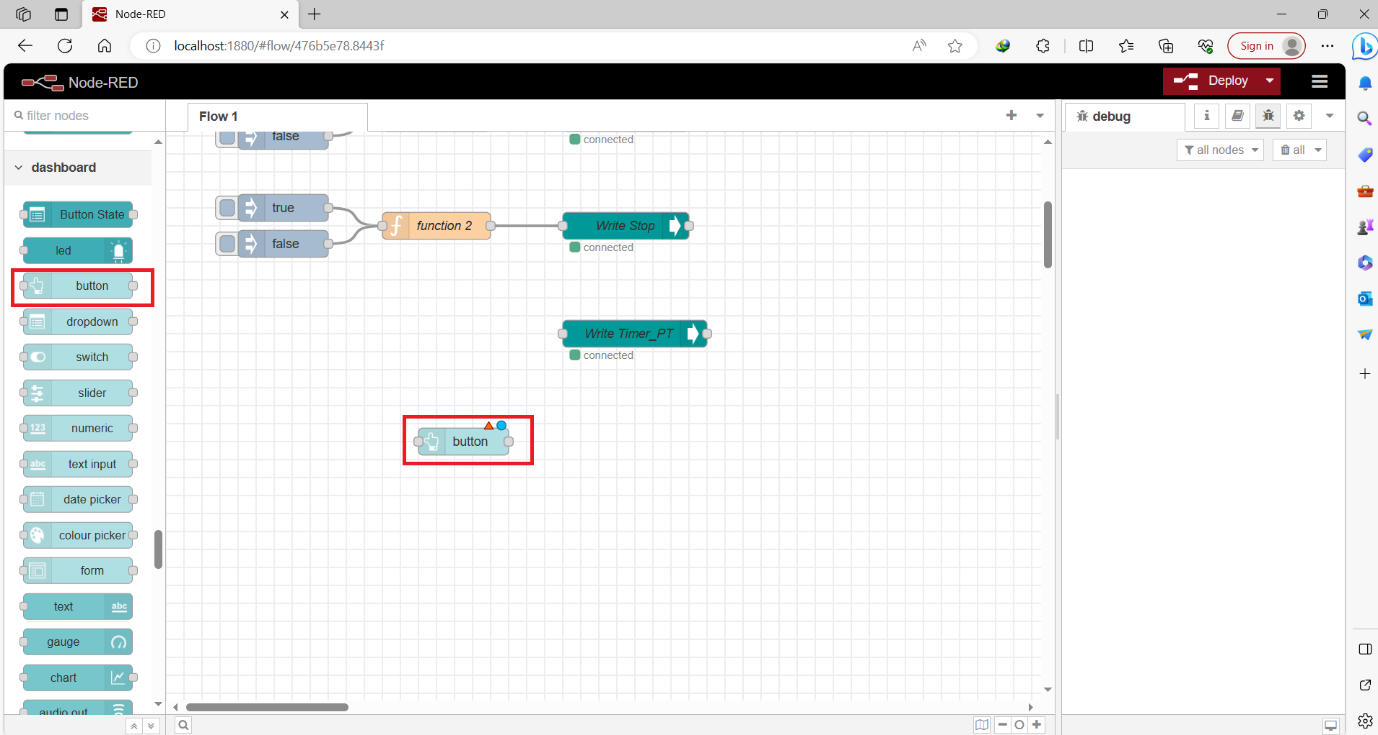Open debug sidebar settings gear
1378x735 pixels.
[x=1298, y=116]
